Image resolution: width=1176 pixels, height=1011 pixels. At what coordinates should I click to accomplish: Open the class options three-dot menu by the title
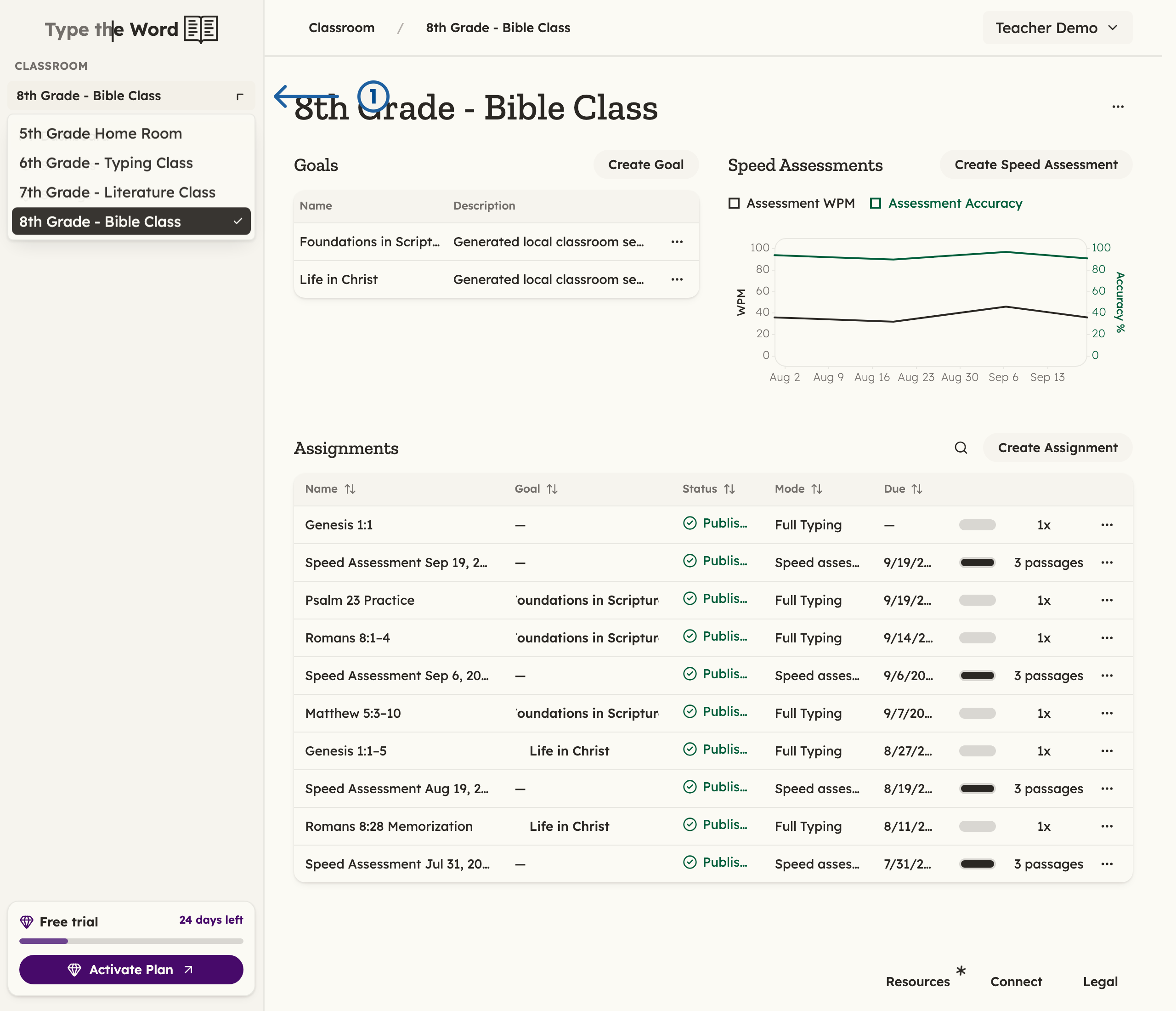click(x=1118, y=107)
